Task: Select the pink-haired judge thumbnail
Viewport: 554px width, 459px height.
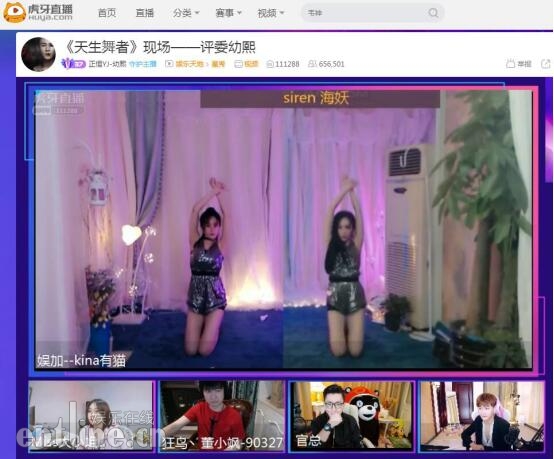Action: coord(481,416)
